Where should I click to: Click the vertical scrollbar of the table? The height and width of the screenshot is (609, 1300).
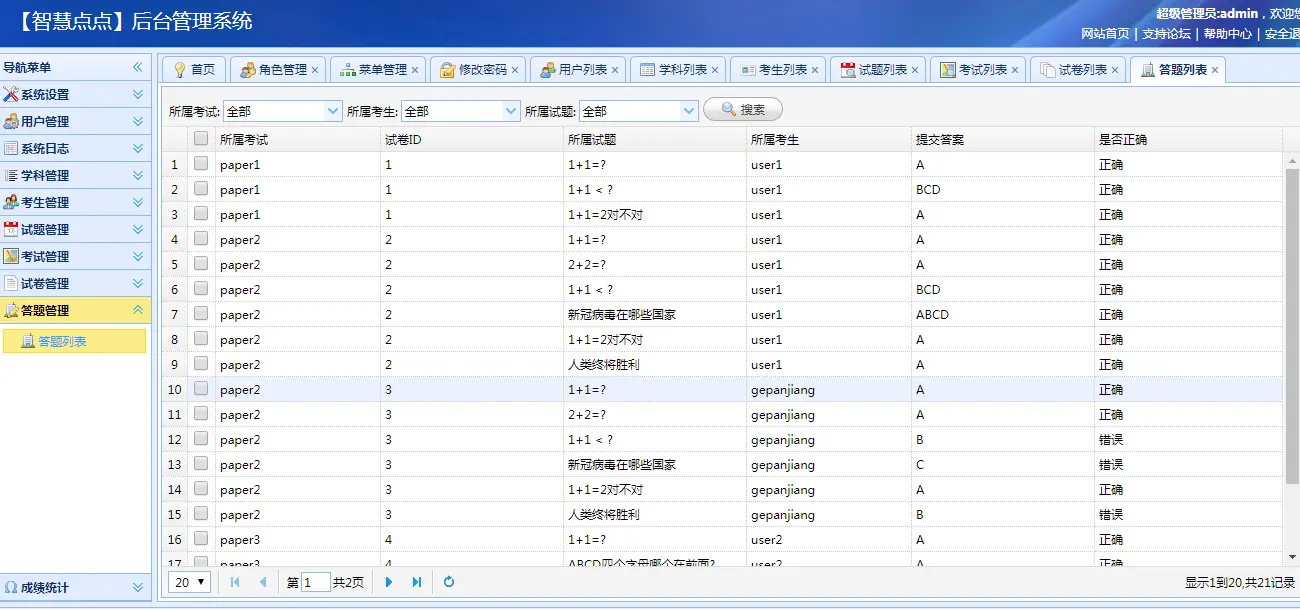click(x=1291, y=327)
